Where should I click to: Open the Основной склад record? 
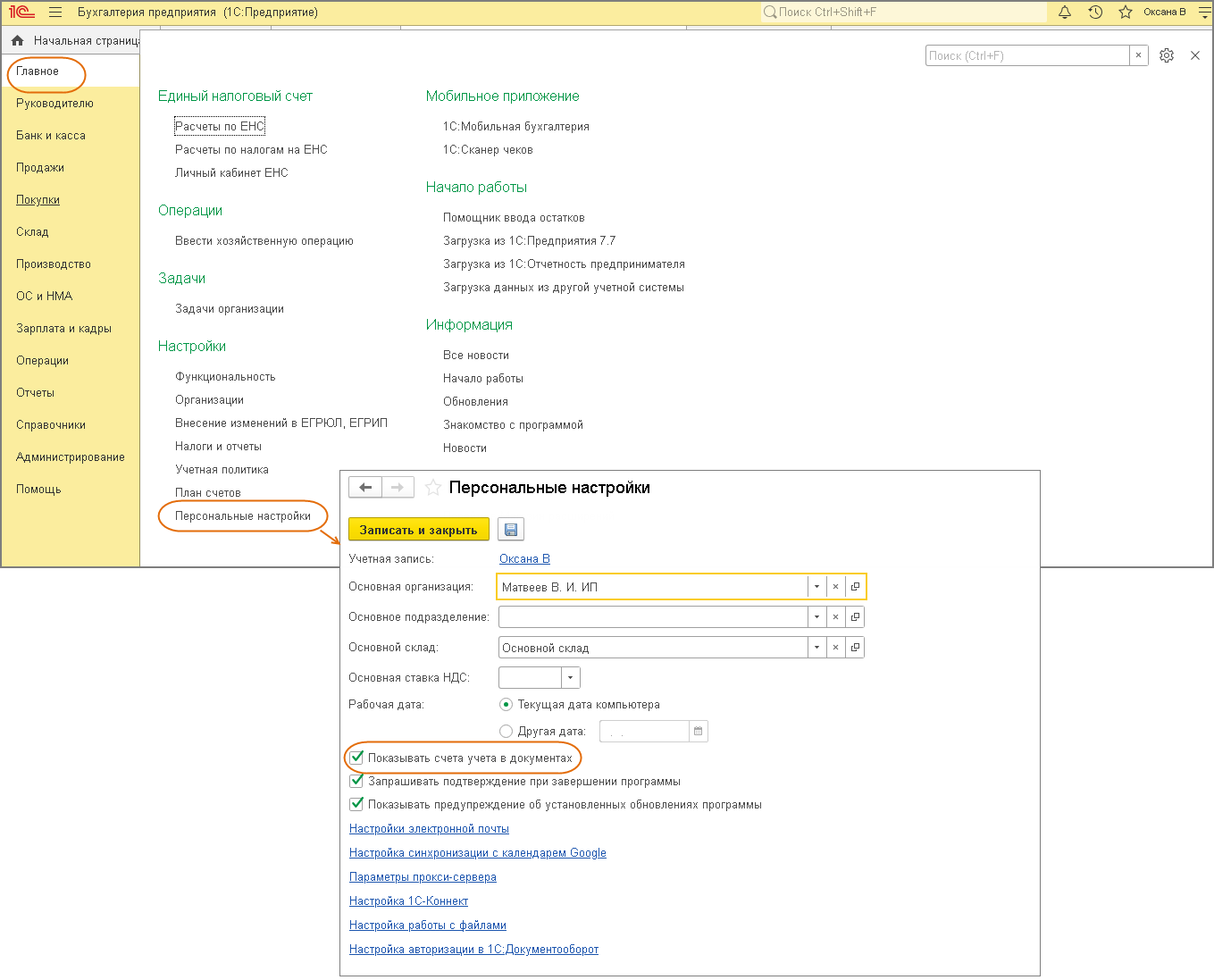coord(855,648)
